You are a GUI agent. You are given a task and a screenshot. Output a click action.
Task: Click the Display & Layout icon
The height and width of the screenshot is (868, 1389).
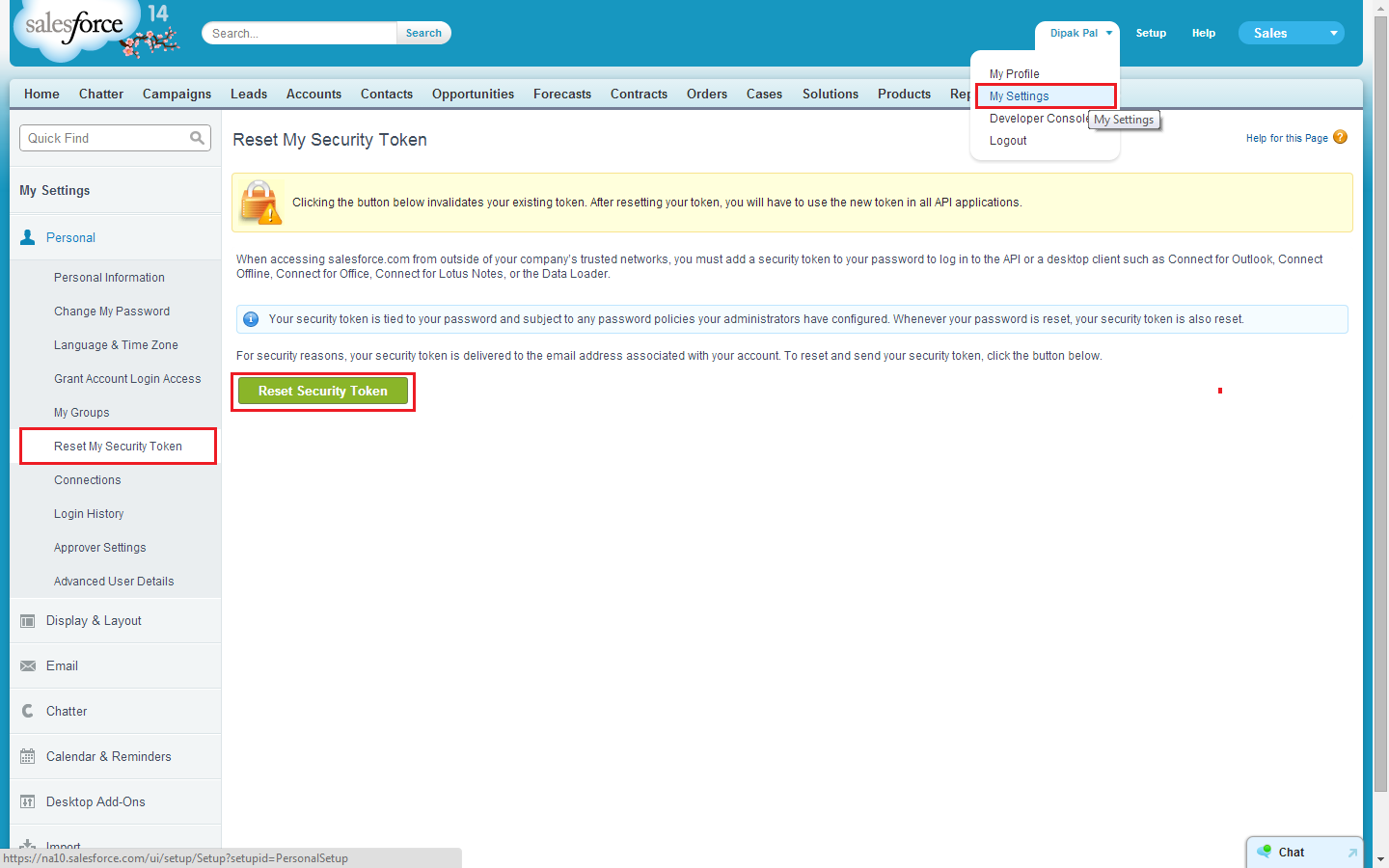(28, 621)
